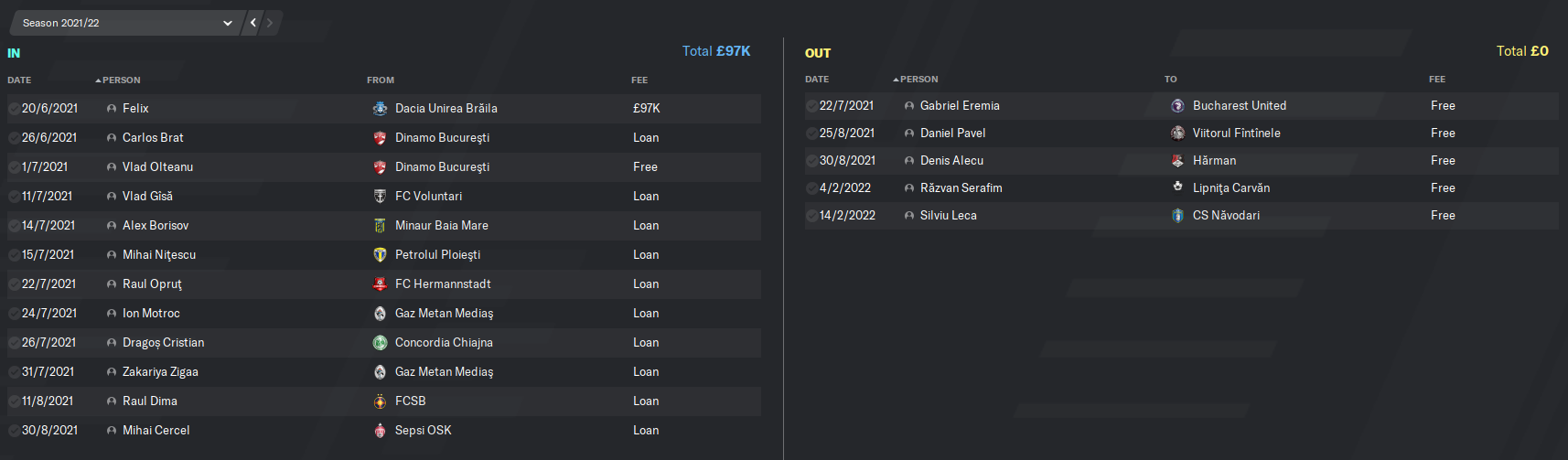Sort outgoing transfers by DATE header
This screenshot has height=460, width=1568.
click(x=817, y=79)
